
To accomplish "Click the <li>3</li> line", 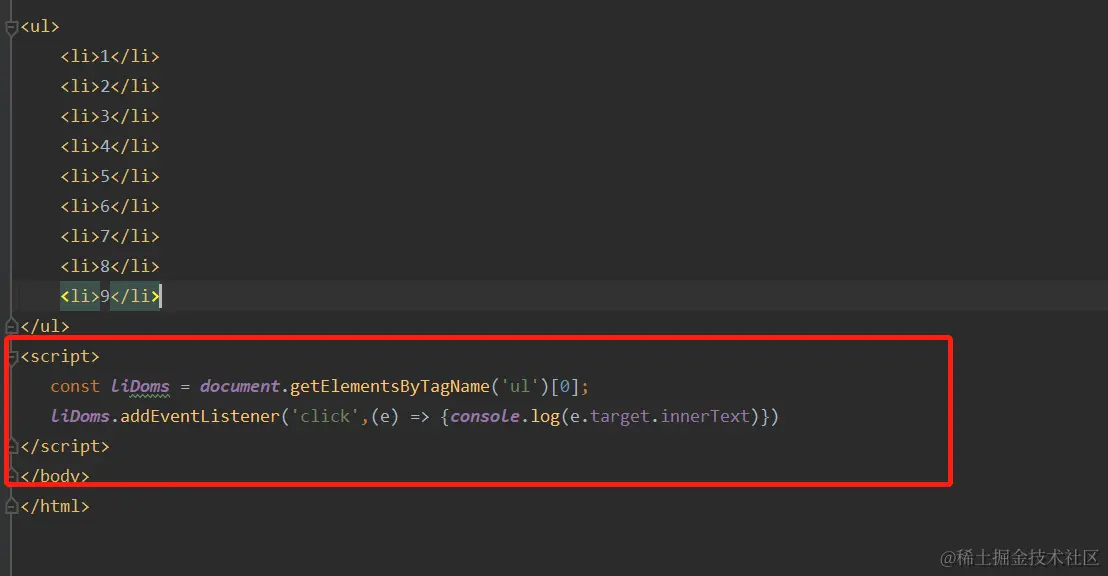I will coord(110,116).
